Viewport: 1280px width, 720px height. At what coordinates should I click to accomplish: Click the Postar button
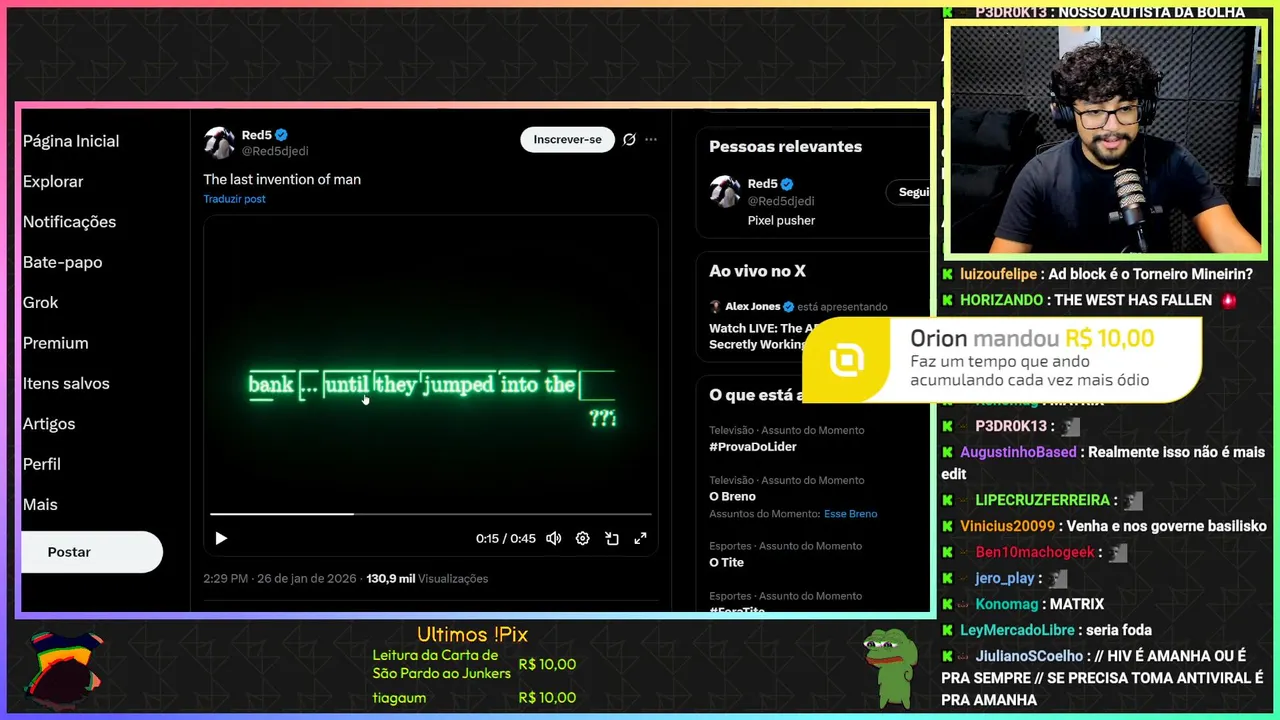(x=92, y=552)
